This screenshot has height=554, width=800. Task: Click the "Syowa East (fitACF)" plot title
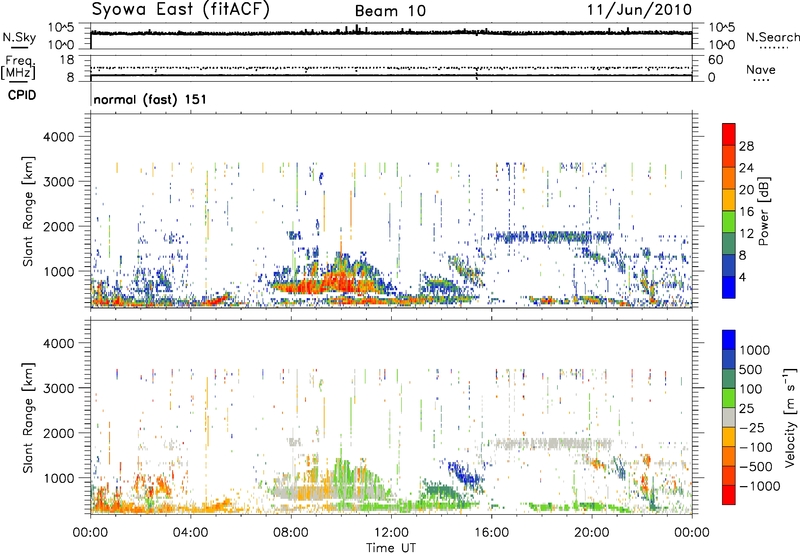[x=181, y=10]
